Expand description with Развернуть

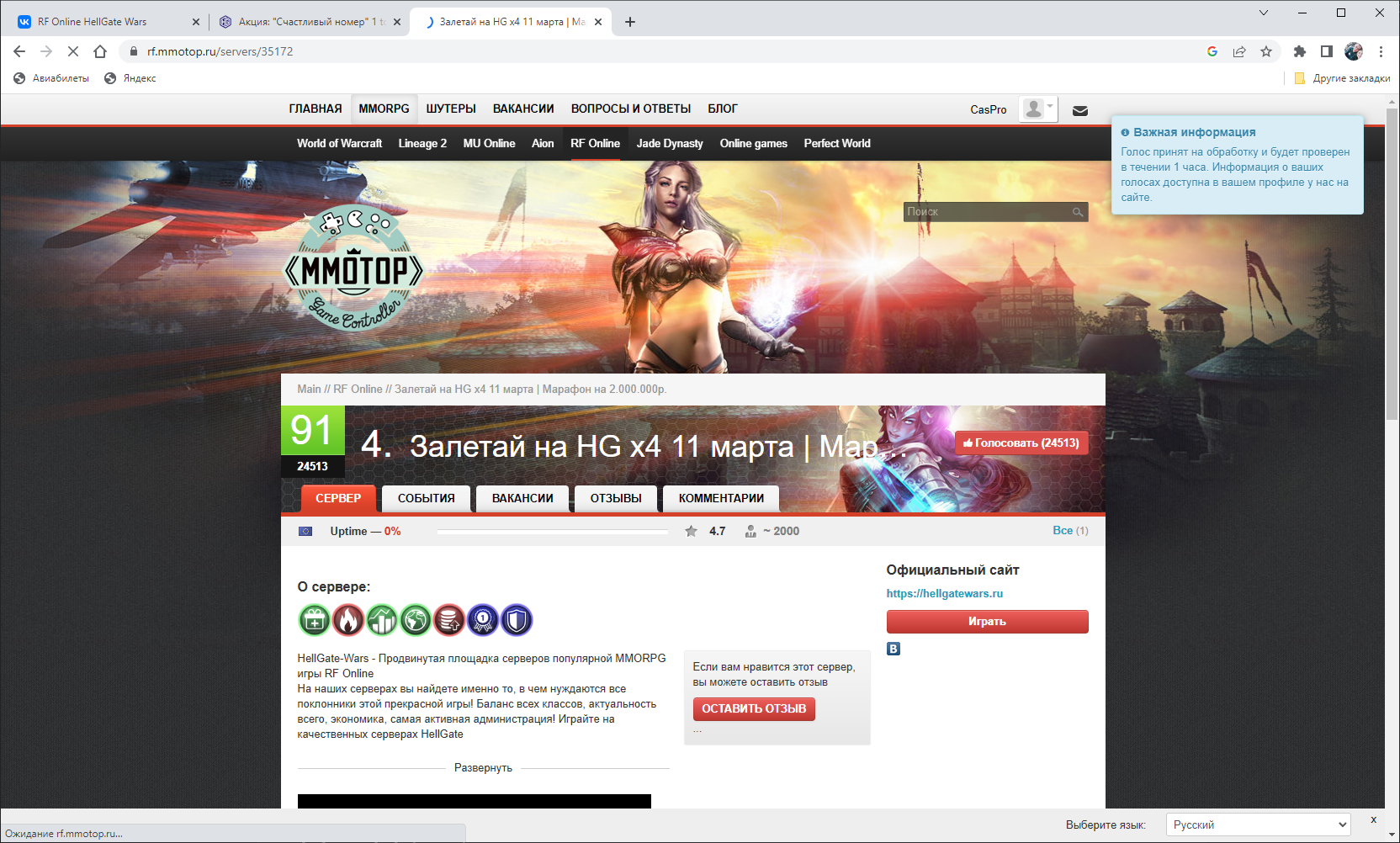[483, 767]
